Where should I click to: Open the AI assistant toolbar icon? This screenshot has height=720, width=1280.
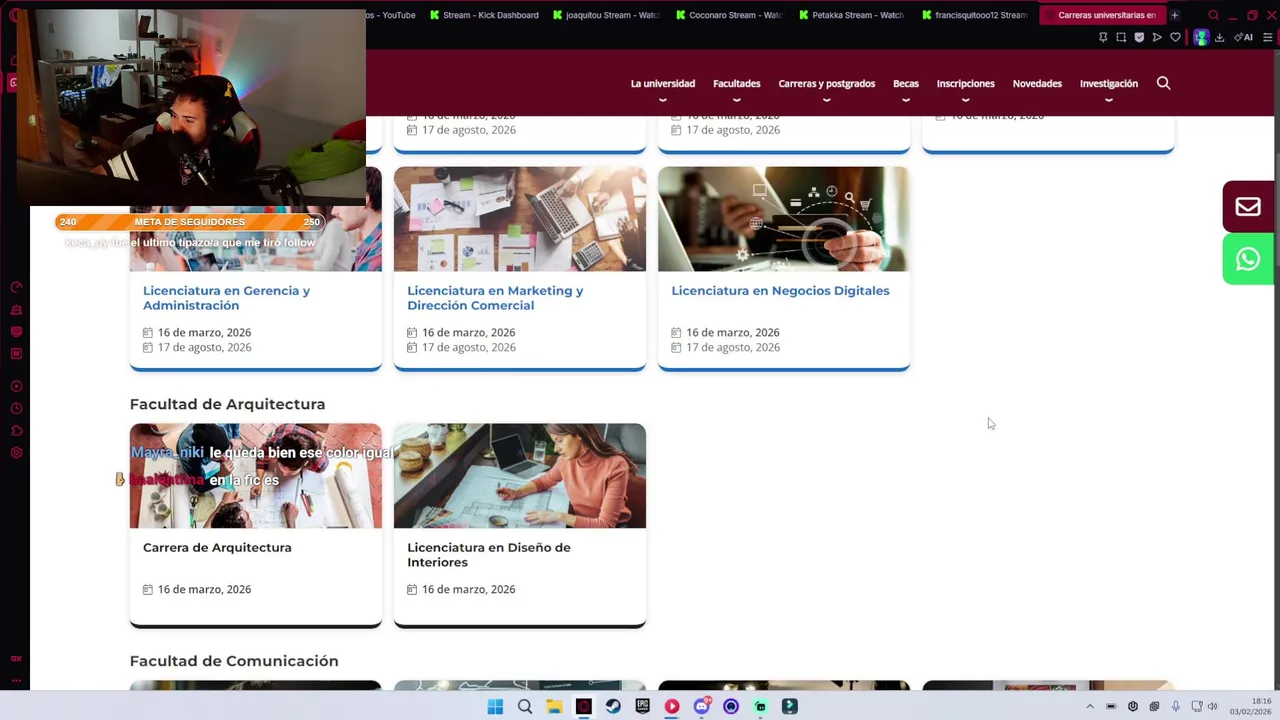pyautogui.click(x=1243, y=37)
